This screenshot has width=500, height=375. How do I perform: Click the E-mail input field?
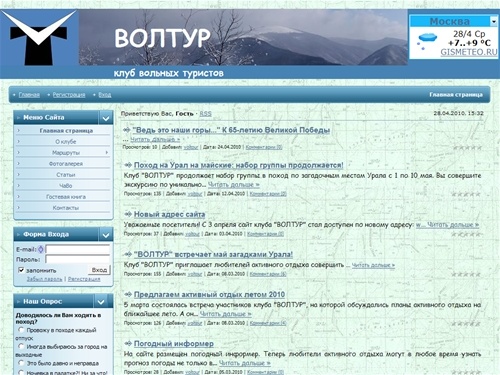[78, 249]
